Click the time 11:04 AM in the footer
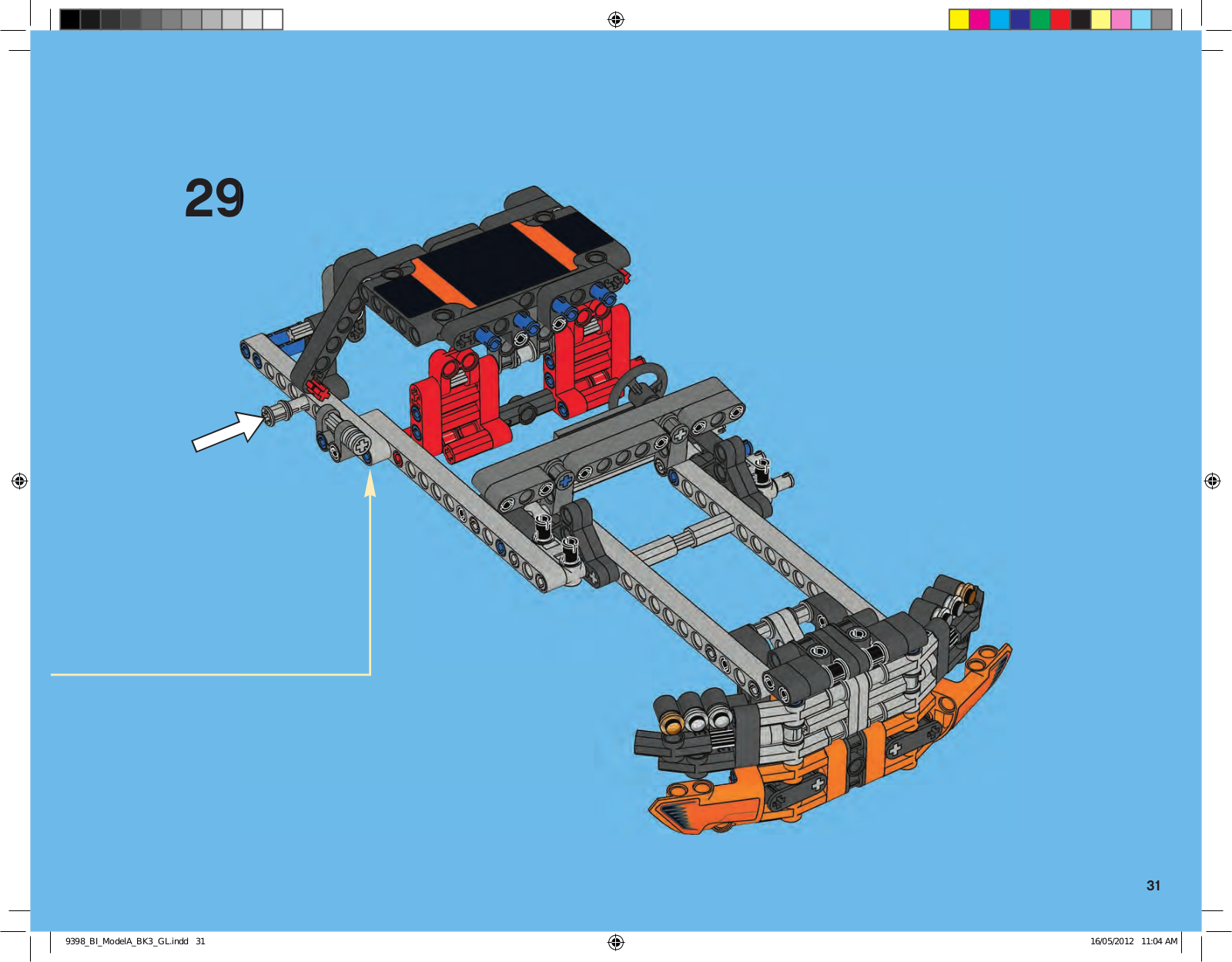Viewport: 1232px width, 962px height. point(1160,941)
